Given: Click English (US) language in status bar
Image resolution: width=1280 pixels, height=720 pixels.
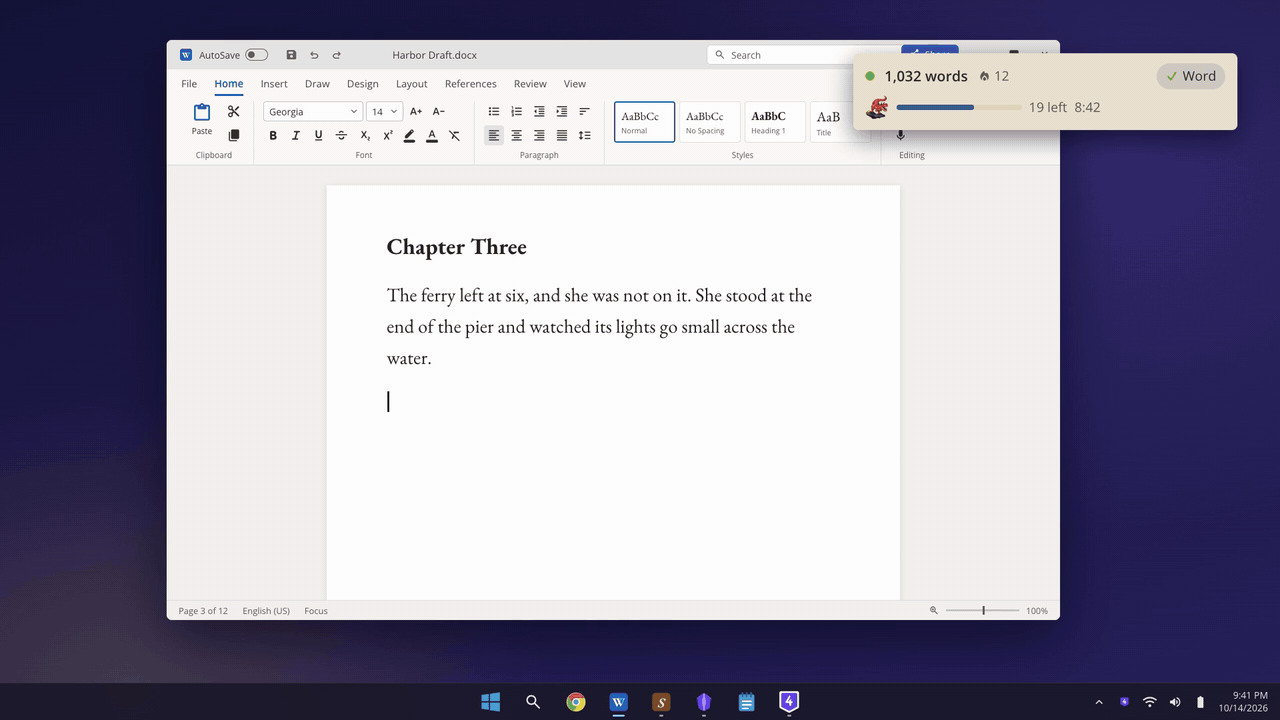Looking at the screenshot, I should tap(266, 611).
